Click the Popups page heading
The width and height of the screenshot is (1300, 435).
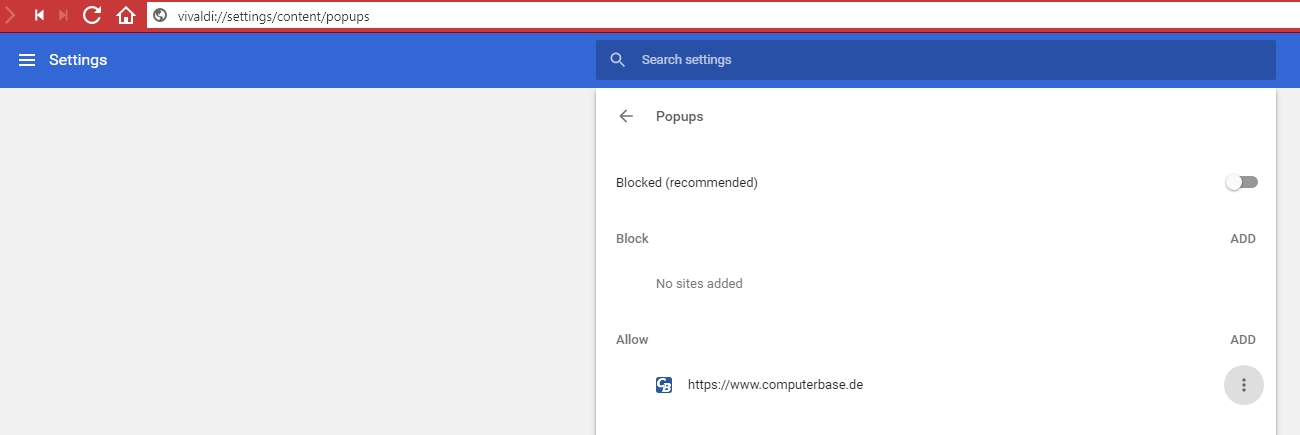[679, 116]
